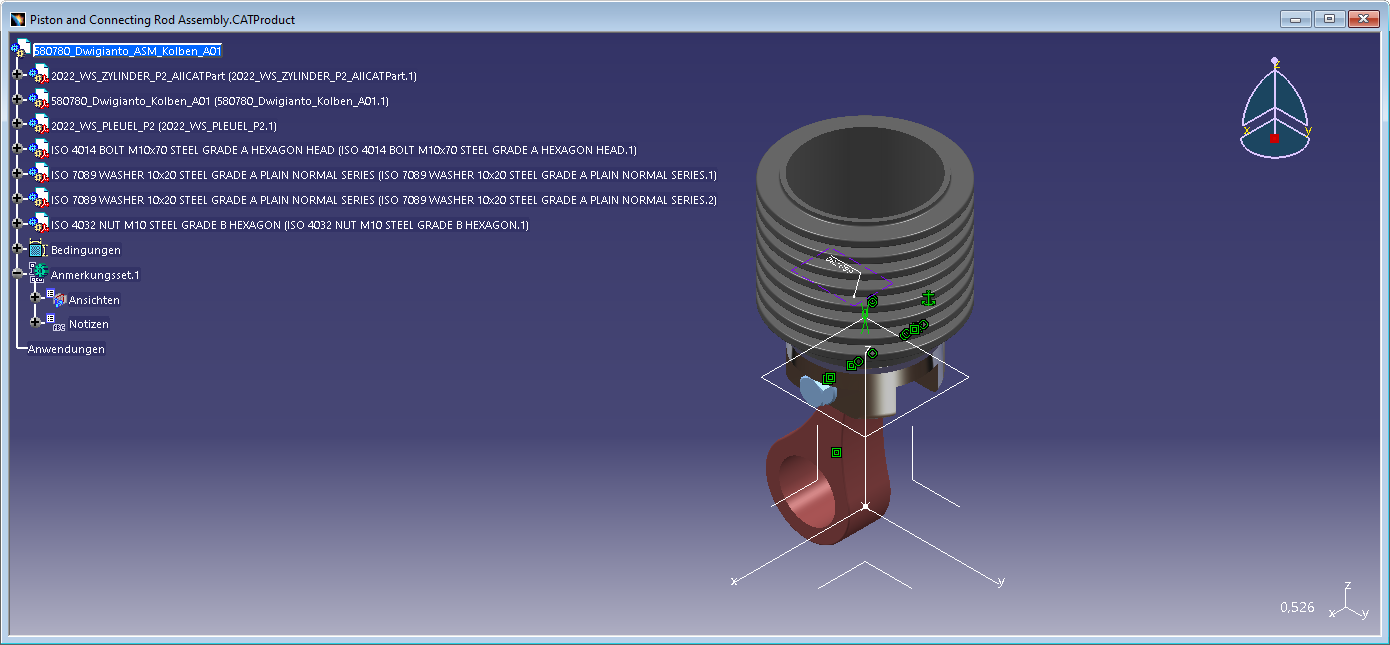The width and height of the screenshot is (1390, 645).
Task: Click the green anchor fix constraint symbol
Action: click(928, 297)
